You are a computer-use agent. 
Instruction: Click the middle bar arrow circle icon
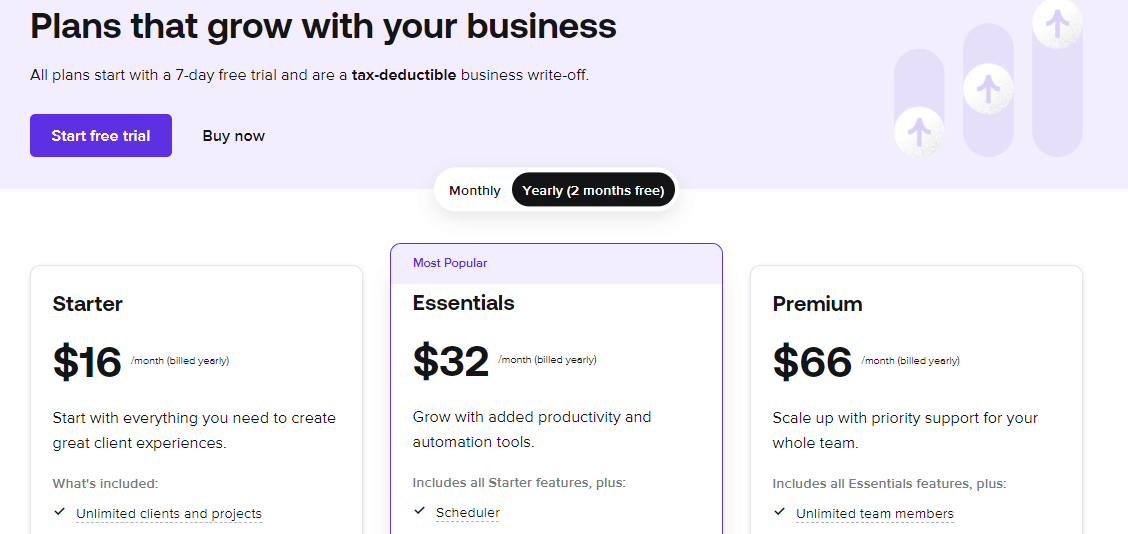tap(988, 89)
